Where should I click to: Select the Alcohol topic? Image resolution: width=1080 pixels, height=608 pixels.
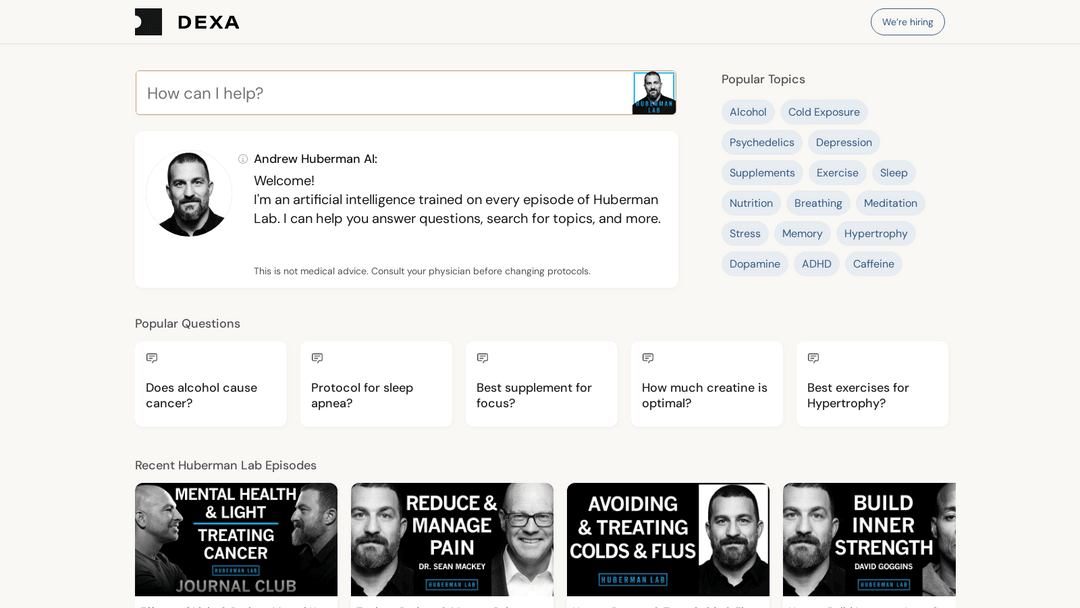(748, 112)
